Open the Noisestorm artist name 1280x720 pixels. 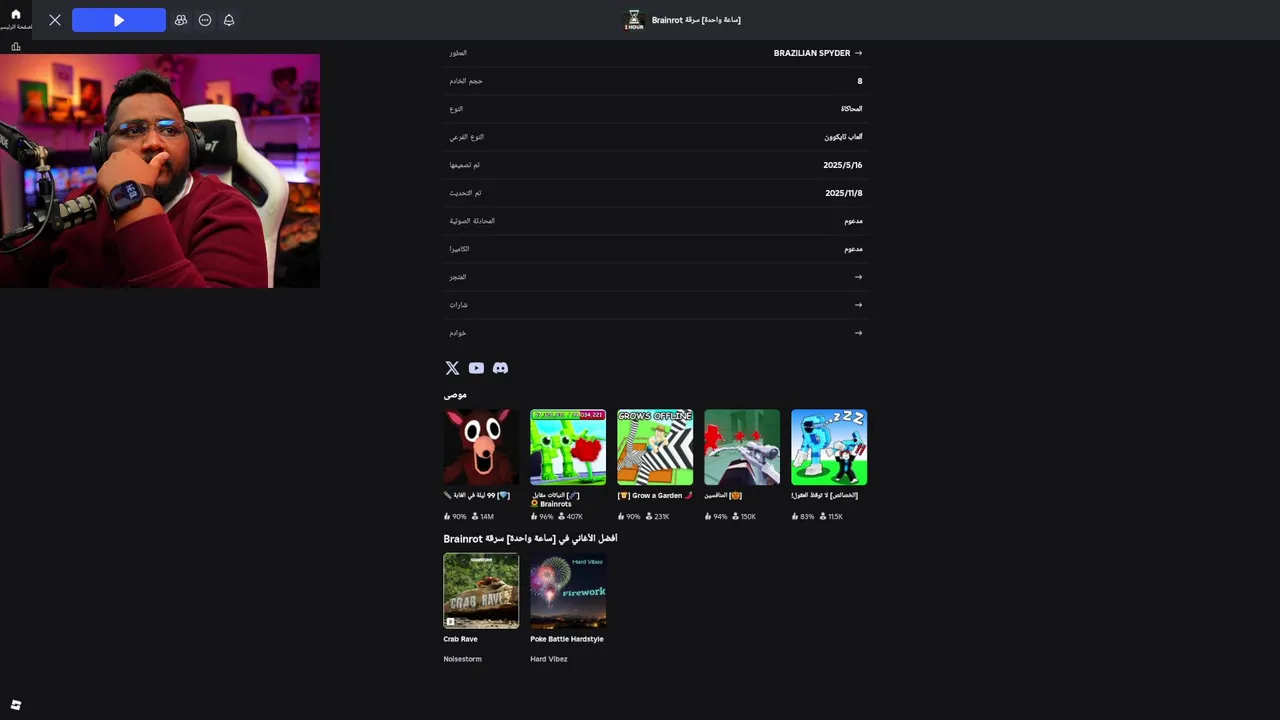pos(462,659)
